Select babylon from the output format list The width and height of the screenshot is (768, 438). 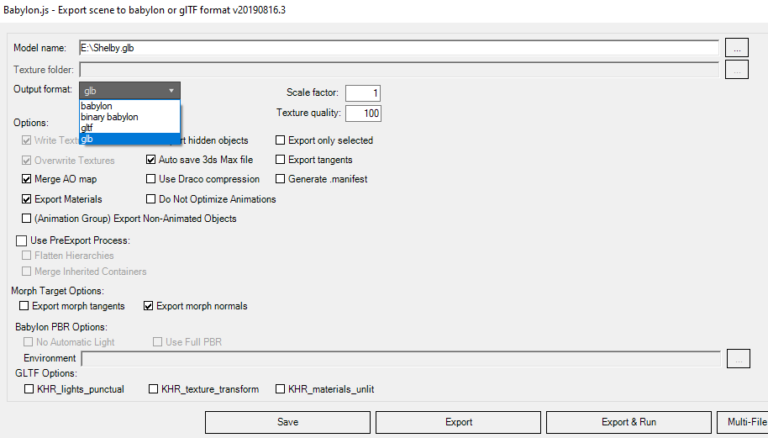[130, 106]
